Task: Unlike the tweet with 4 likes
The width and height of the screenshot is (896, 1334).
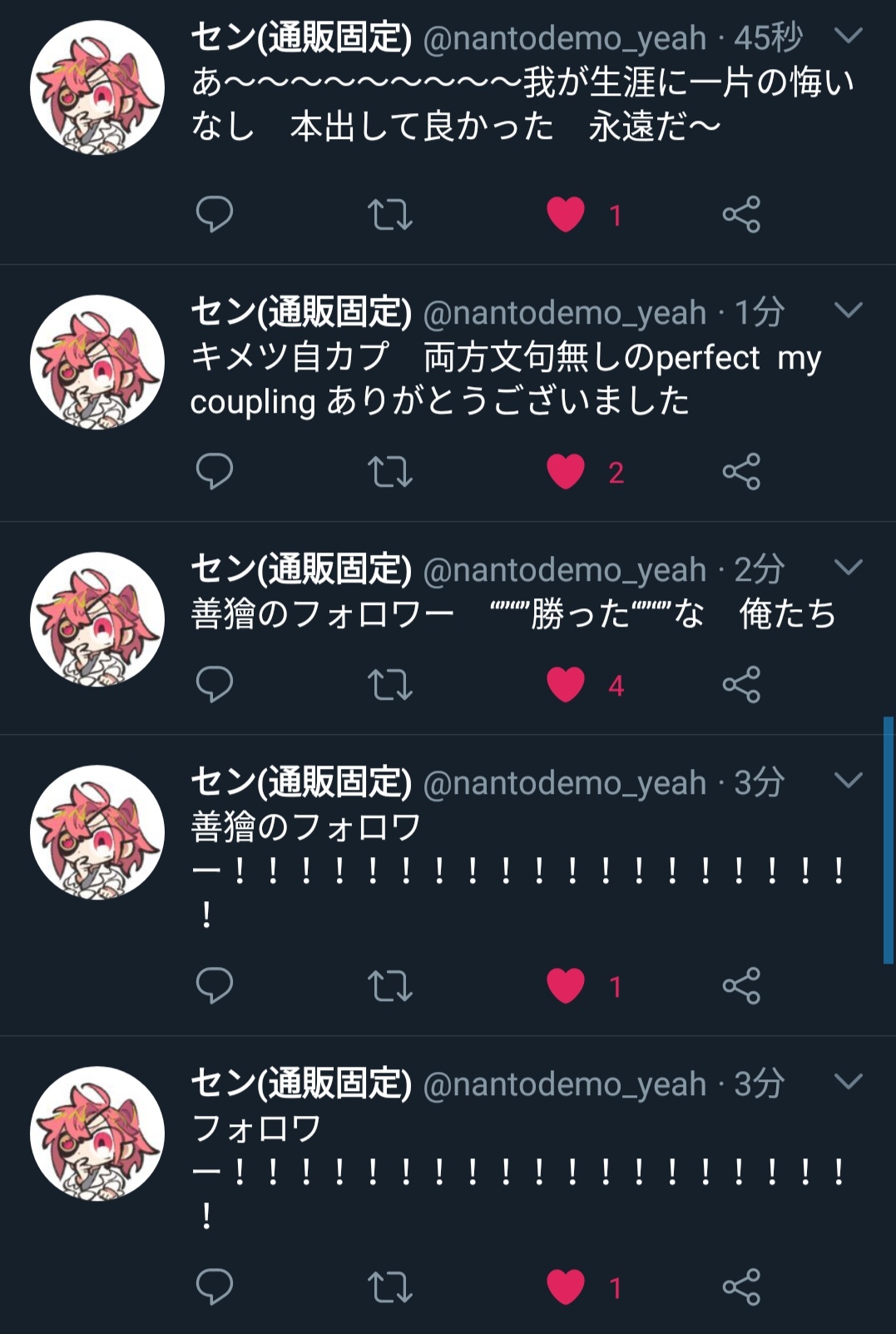Action: pos(566,685)
